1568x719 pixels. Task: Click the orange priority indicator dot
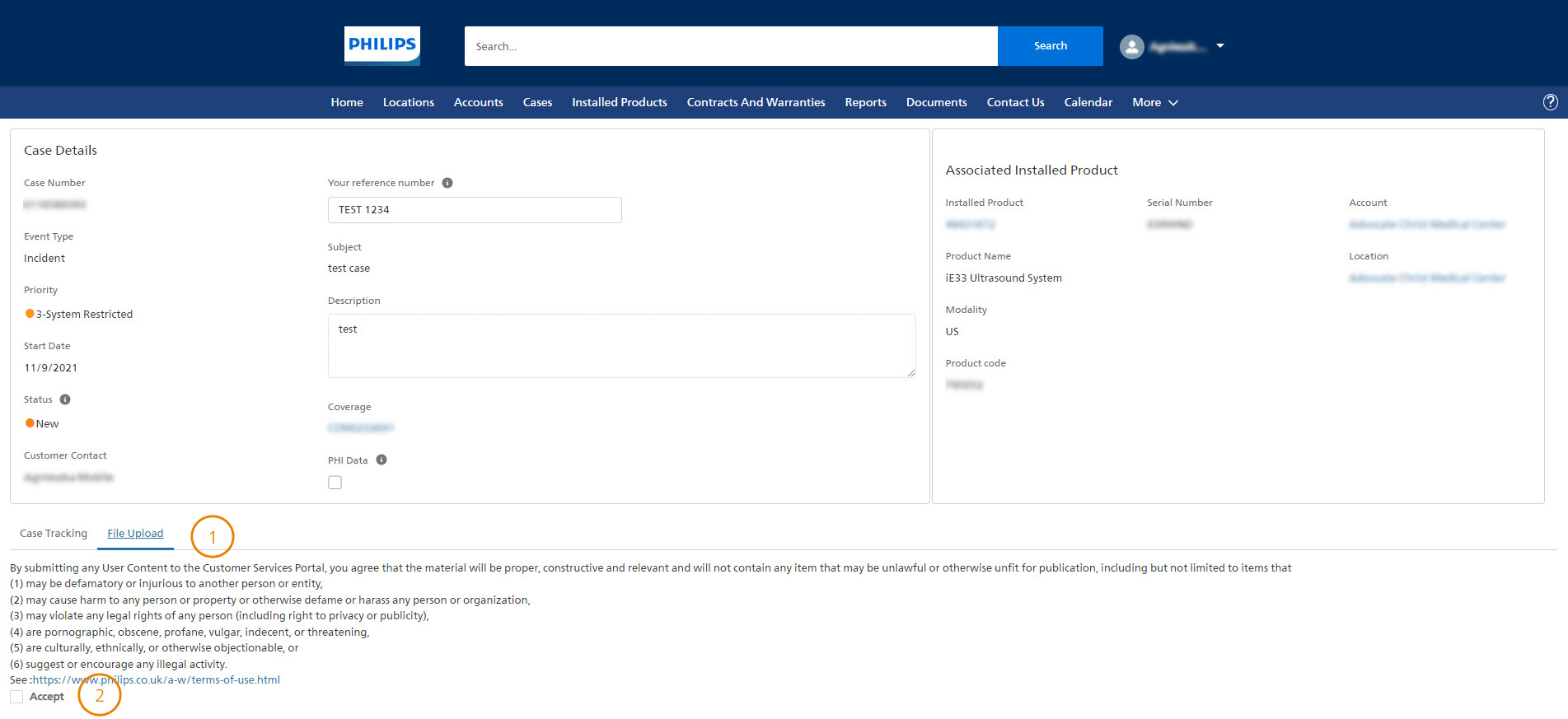pyautogui.click(x=30, y=314)
